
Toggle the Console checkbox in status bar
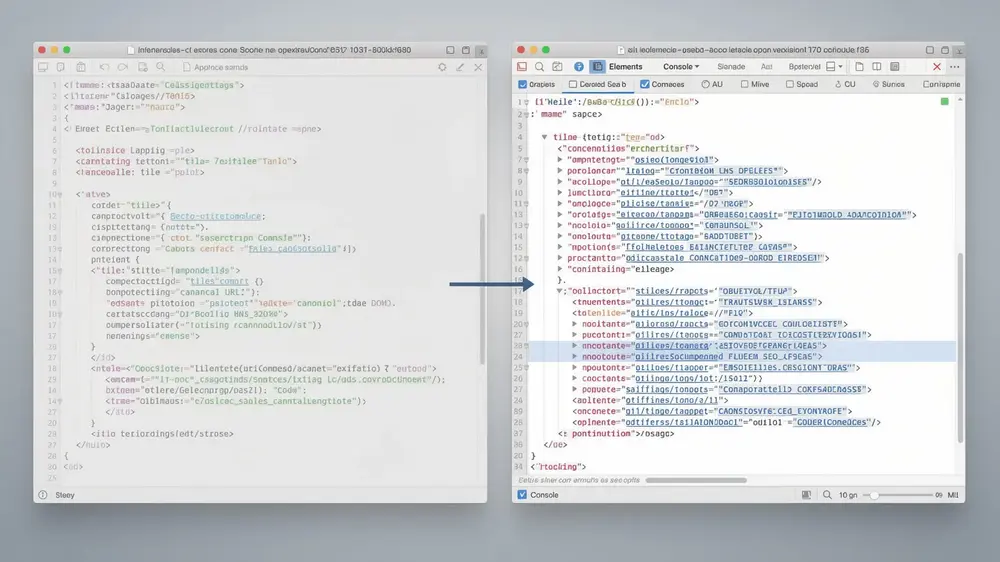tap(522, 495)
